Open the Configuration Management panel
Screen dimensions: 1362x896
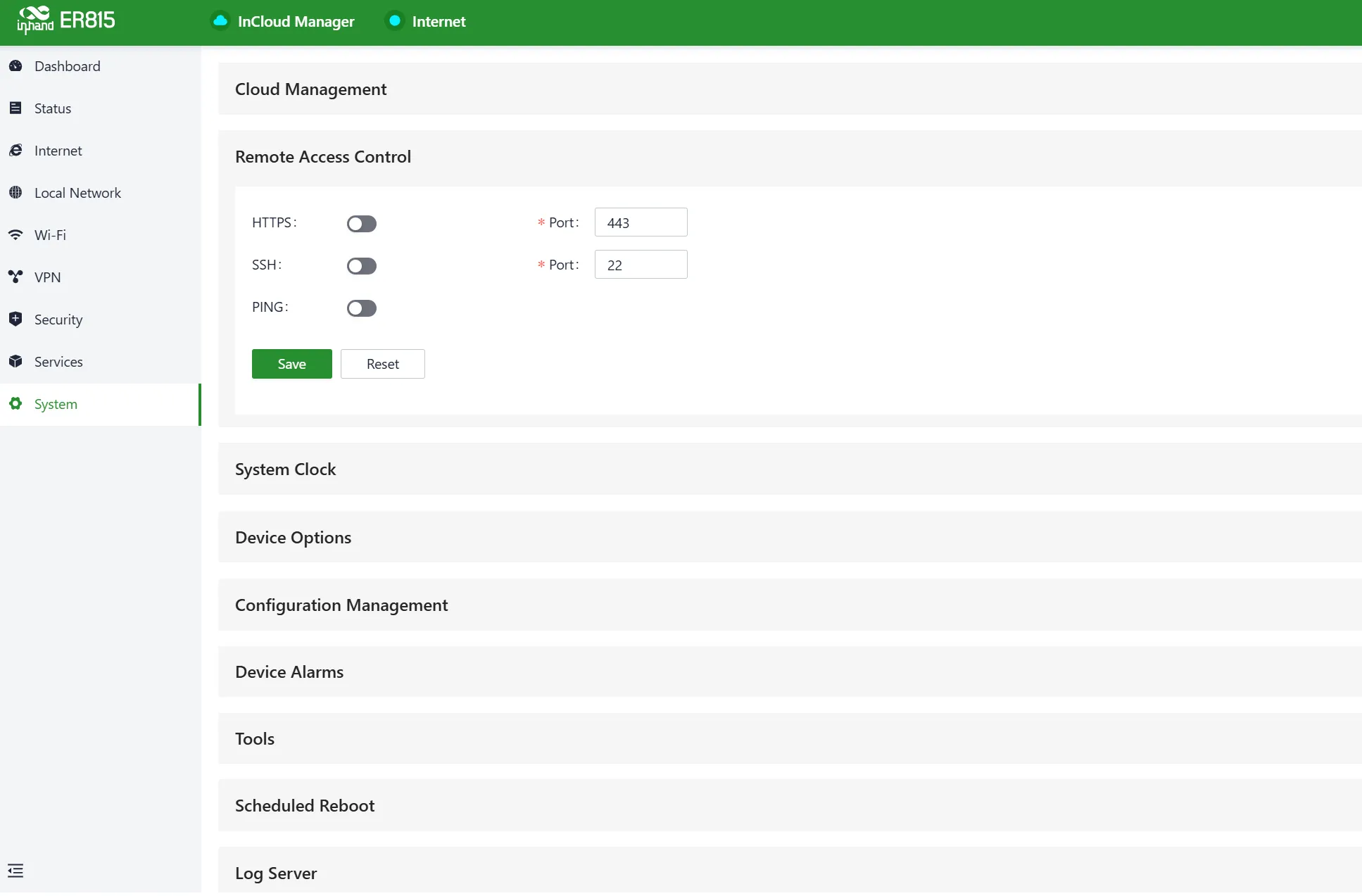click(x=790, y=605)
